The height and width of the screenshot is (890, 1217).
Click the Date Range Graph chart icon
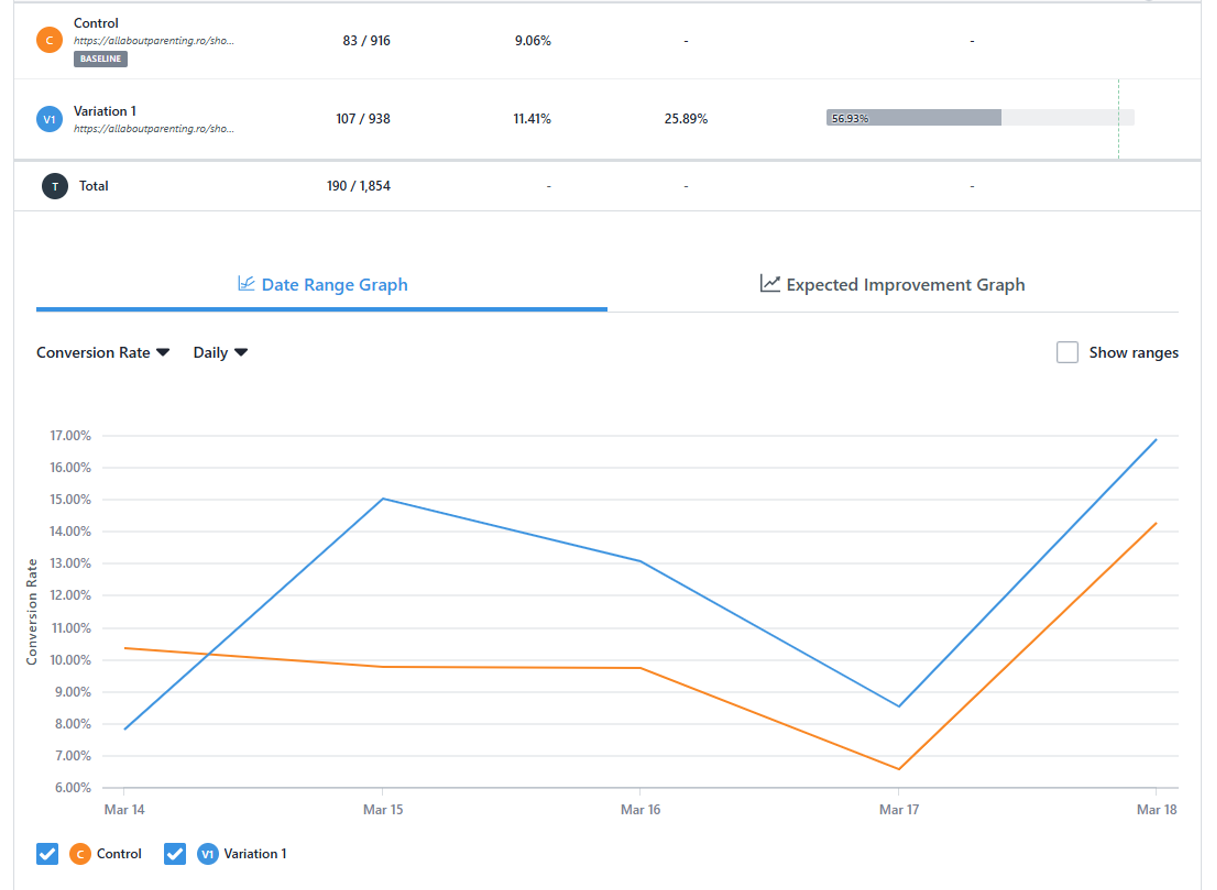[245, 284]
